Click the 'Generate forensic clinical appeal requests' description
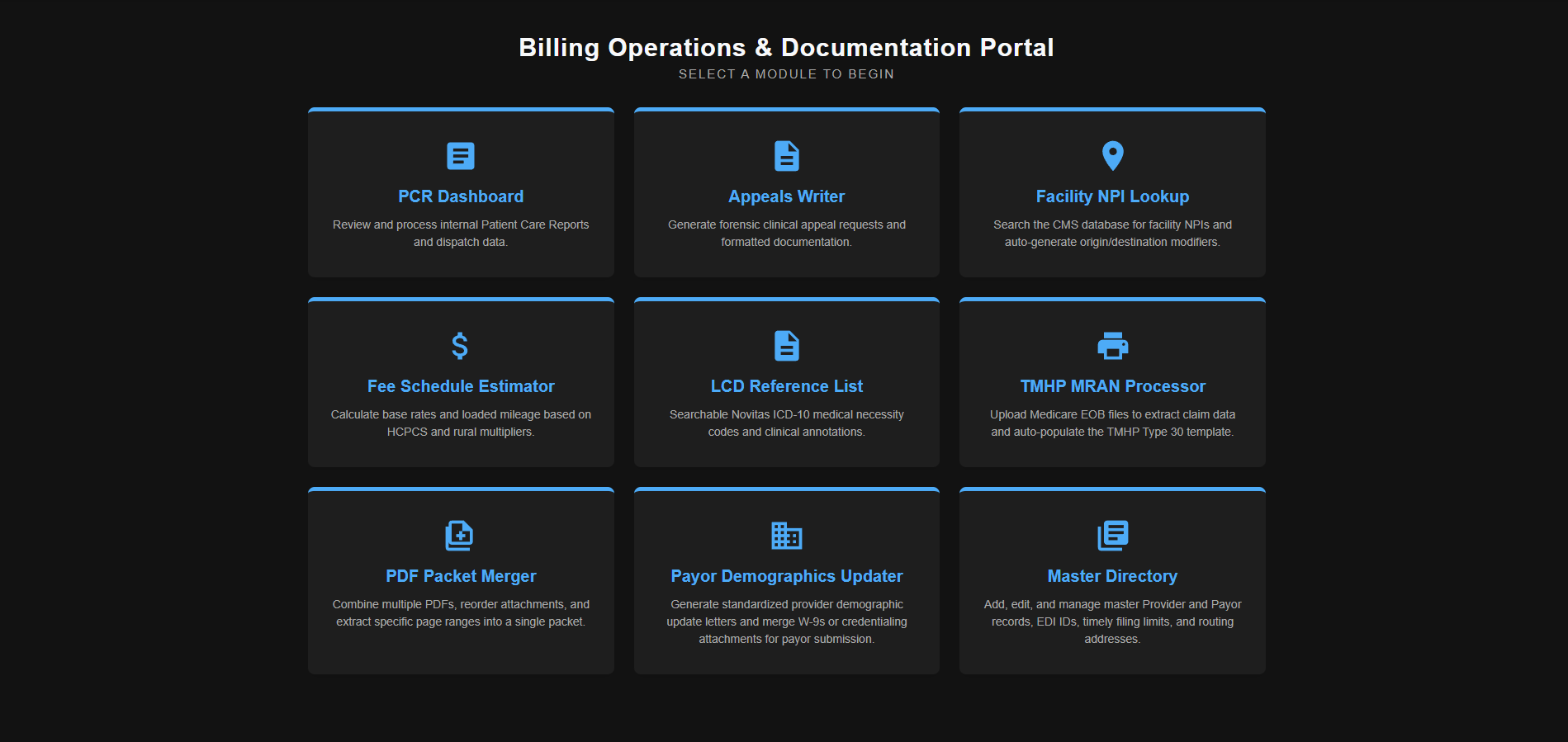The height and width of the screenshot is (742, 1568). 787,234
